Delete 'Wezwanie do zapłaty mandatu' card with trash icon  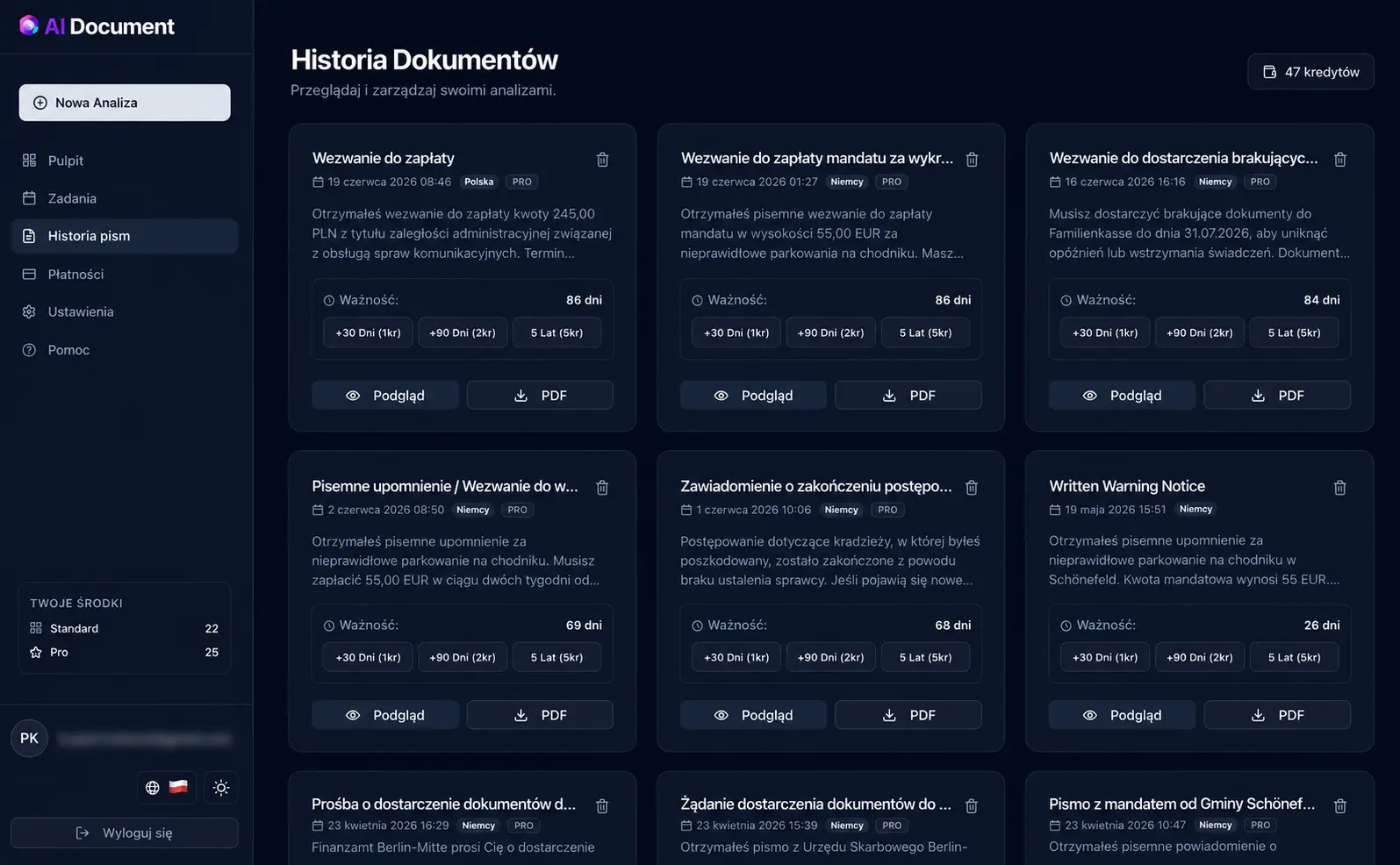(x=972, y=160)
